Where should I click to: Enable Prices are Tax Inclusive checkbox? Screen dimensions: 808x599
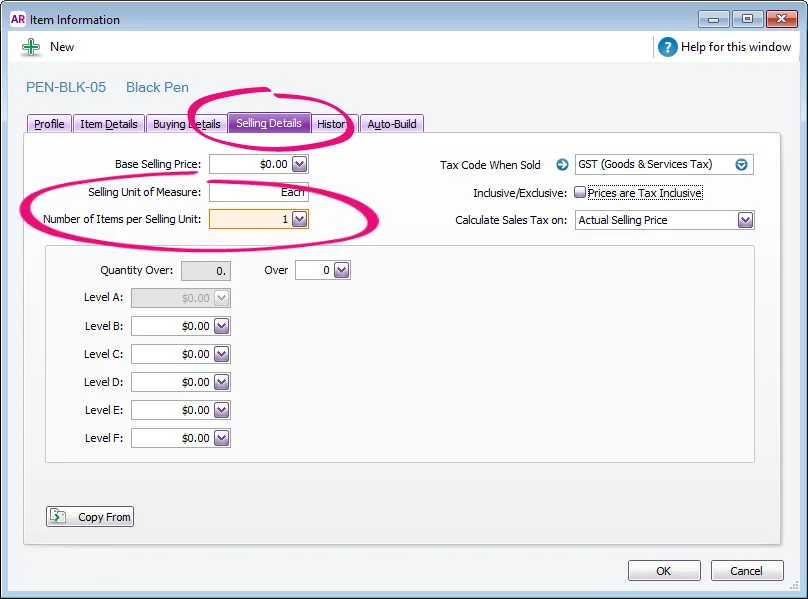pos(580,192)
